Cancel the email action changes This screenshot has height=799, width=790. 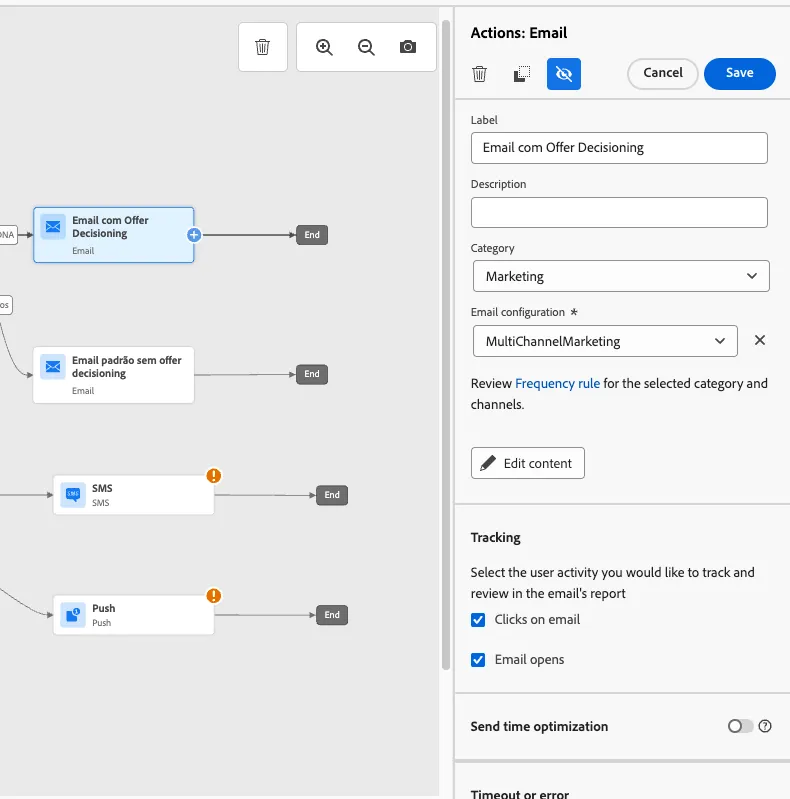point(663,73)
